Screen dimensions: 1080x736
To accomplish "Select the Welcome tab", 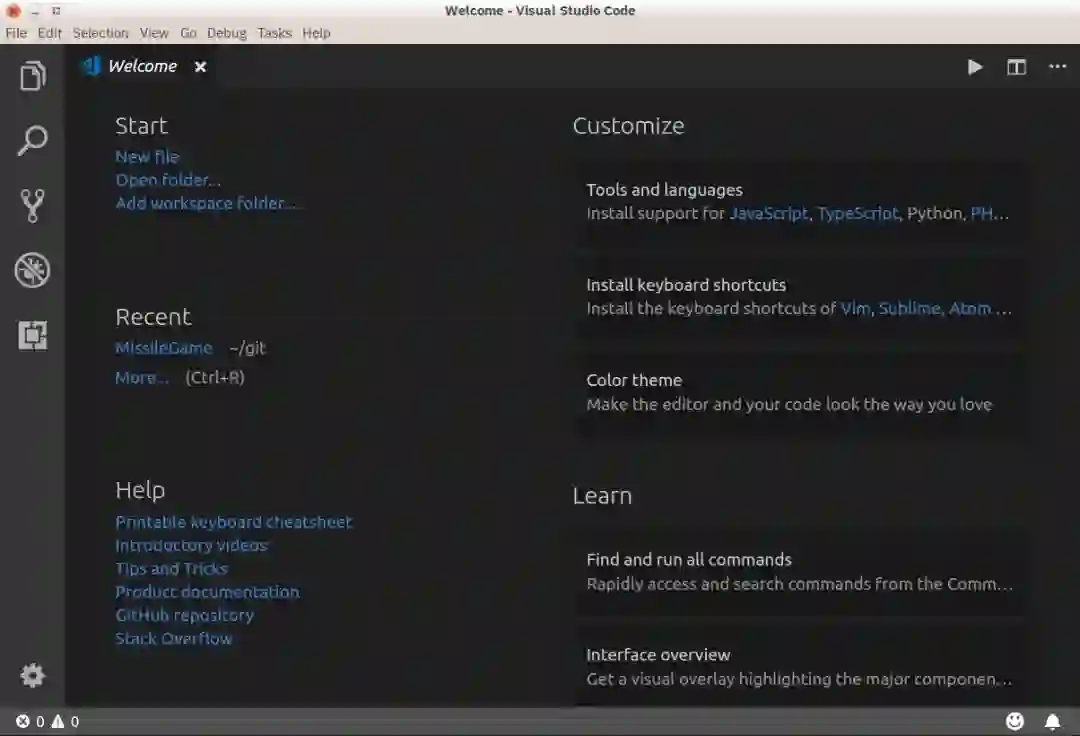I will [143, 66].
